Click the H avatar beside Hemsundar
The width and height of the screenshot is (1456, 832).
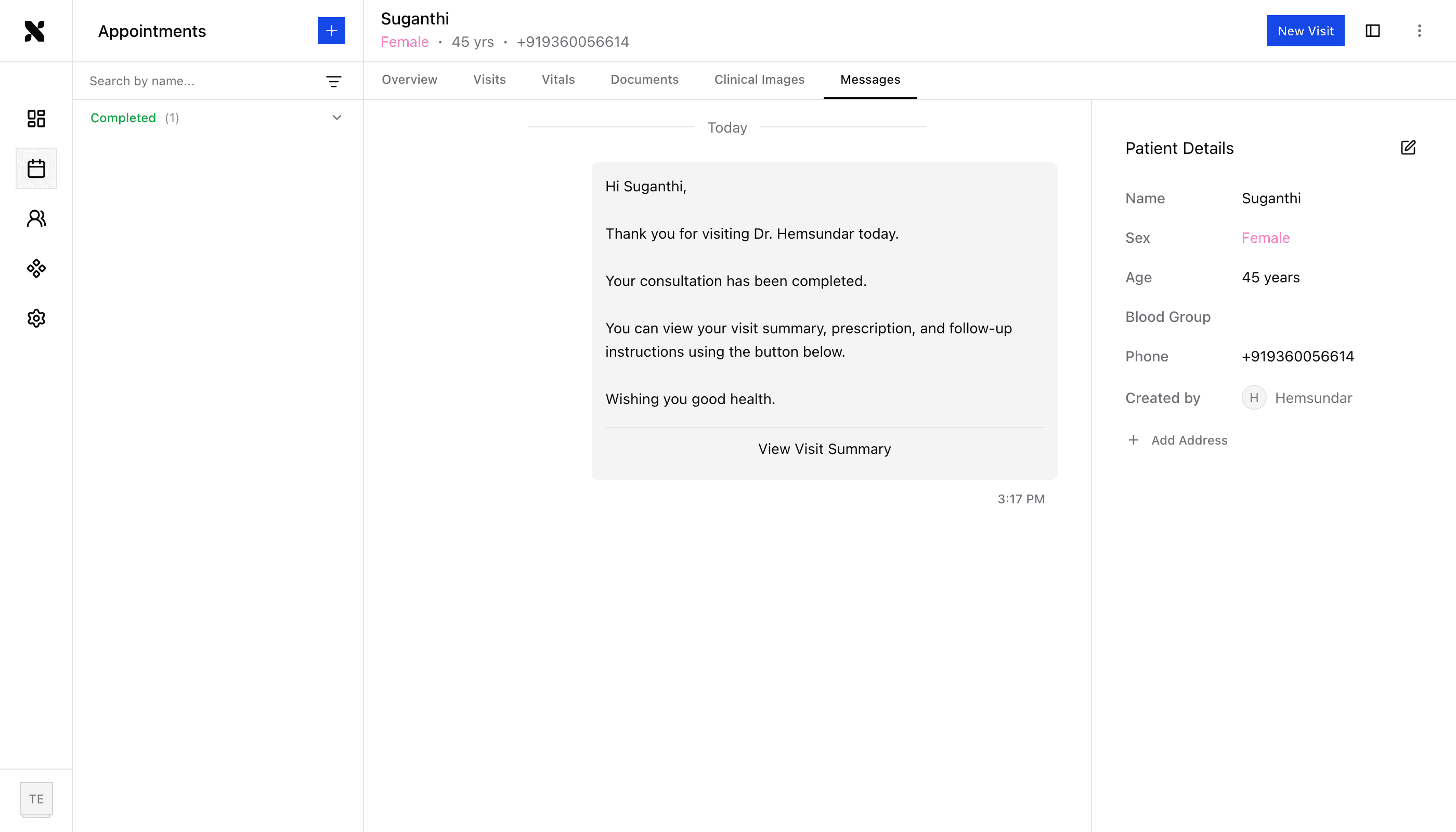(1254, 398)
